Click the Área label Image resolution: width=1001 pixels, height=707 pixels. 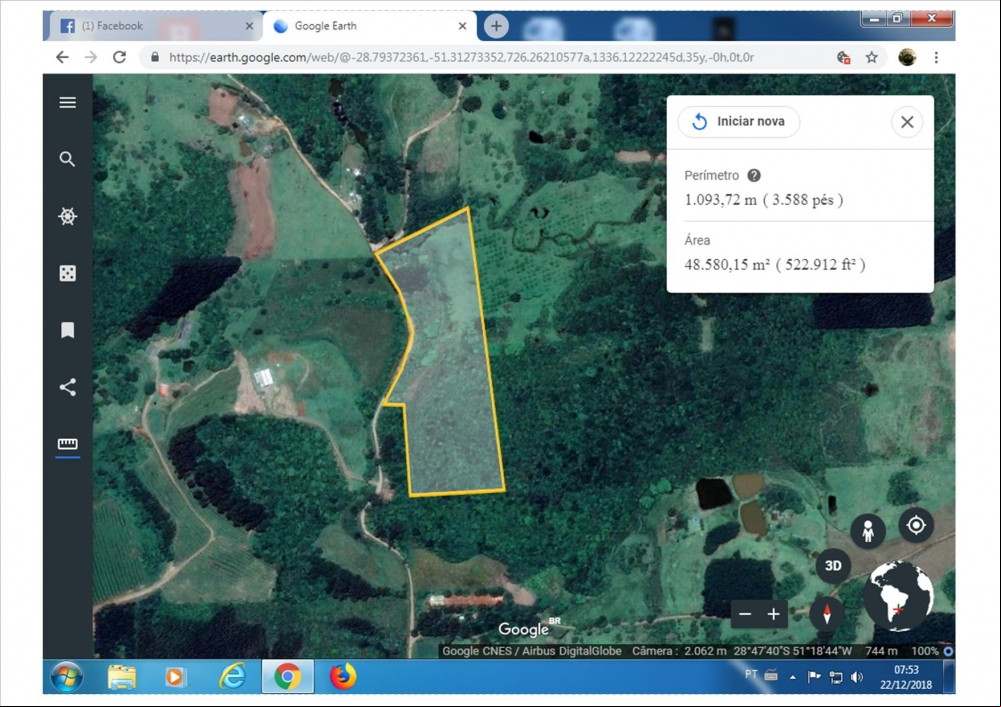tap(697, 240)
